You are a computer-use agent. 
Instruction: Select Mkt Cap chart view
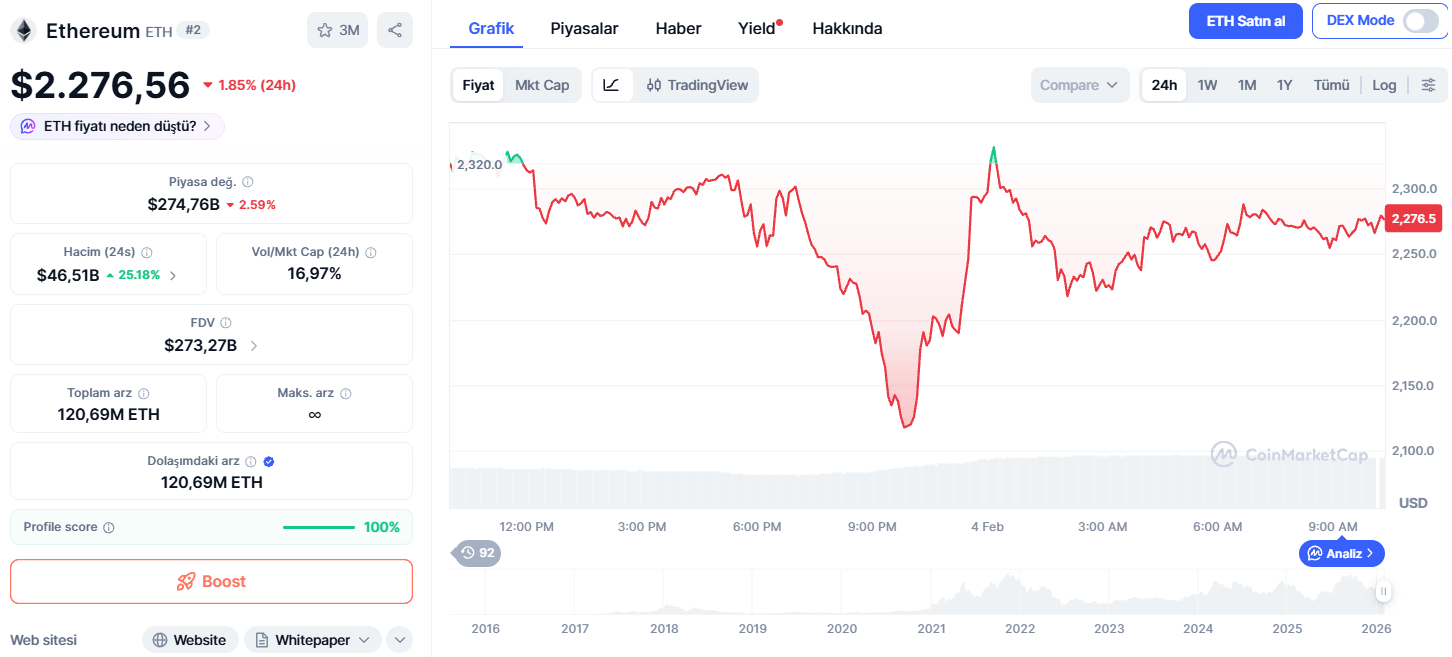pyautogui.click(x=542, y=85)
